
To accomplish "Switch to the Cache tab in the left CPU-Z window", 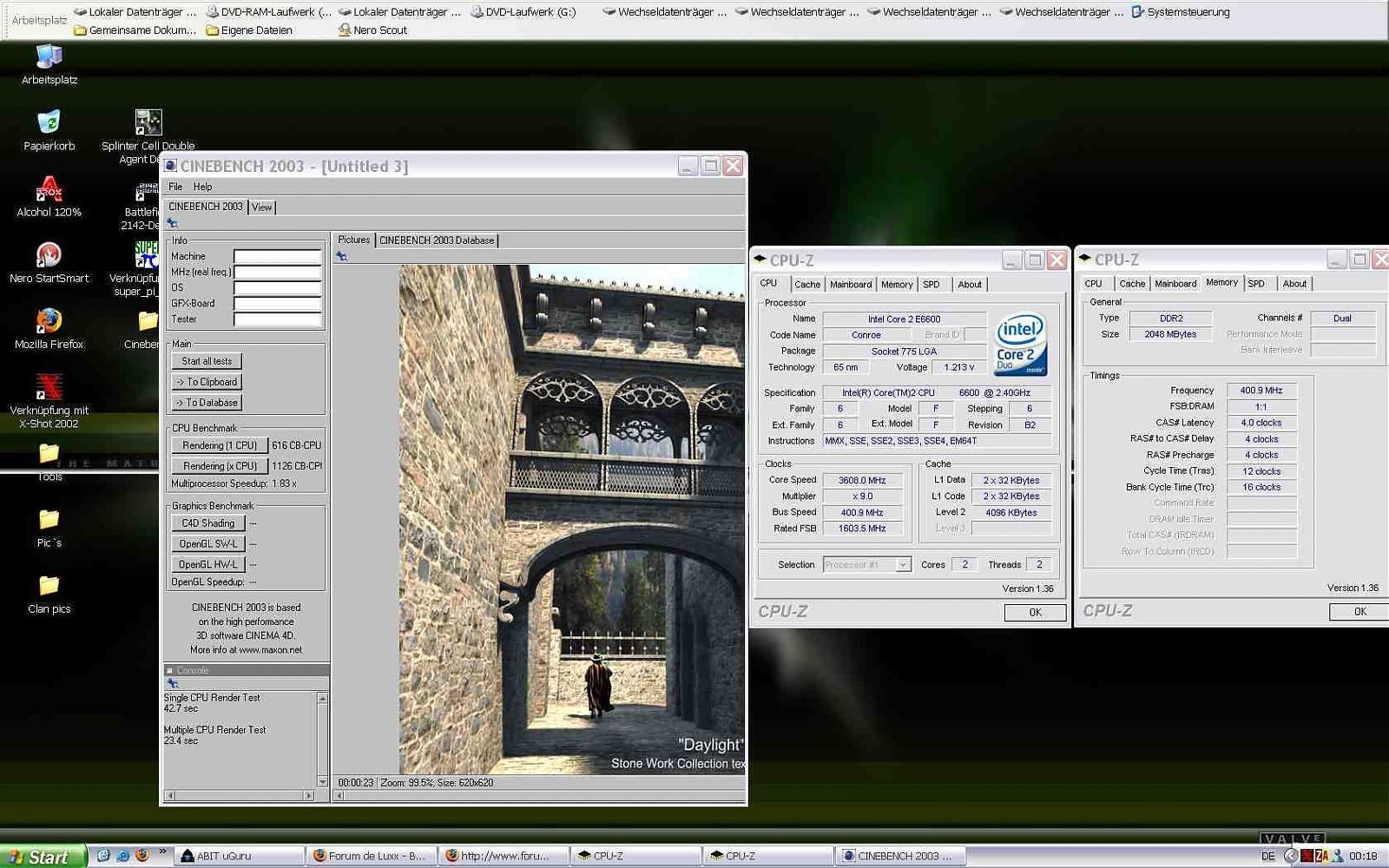I will pos(807,285).
